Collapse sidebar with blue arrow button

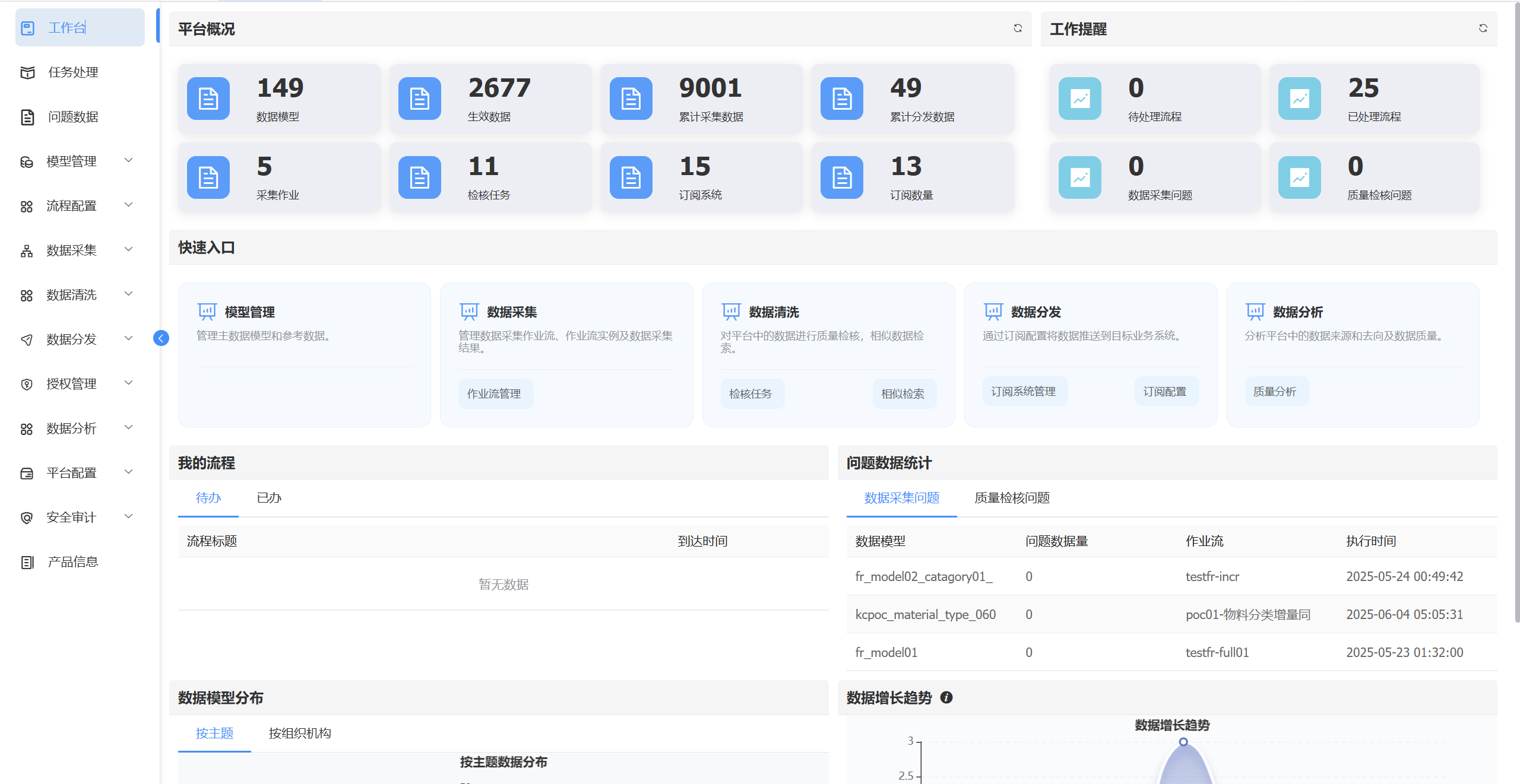click(161, 338)
